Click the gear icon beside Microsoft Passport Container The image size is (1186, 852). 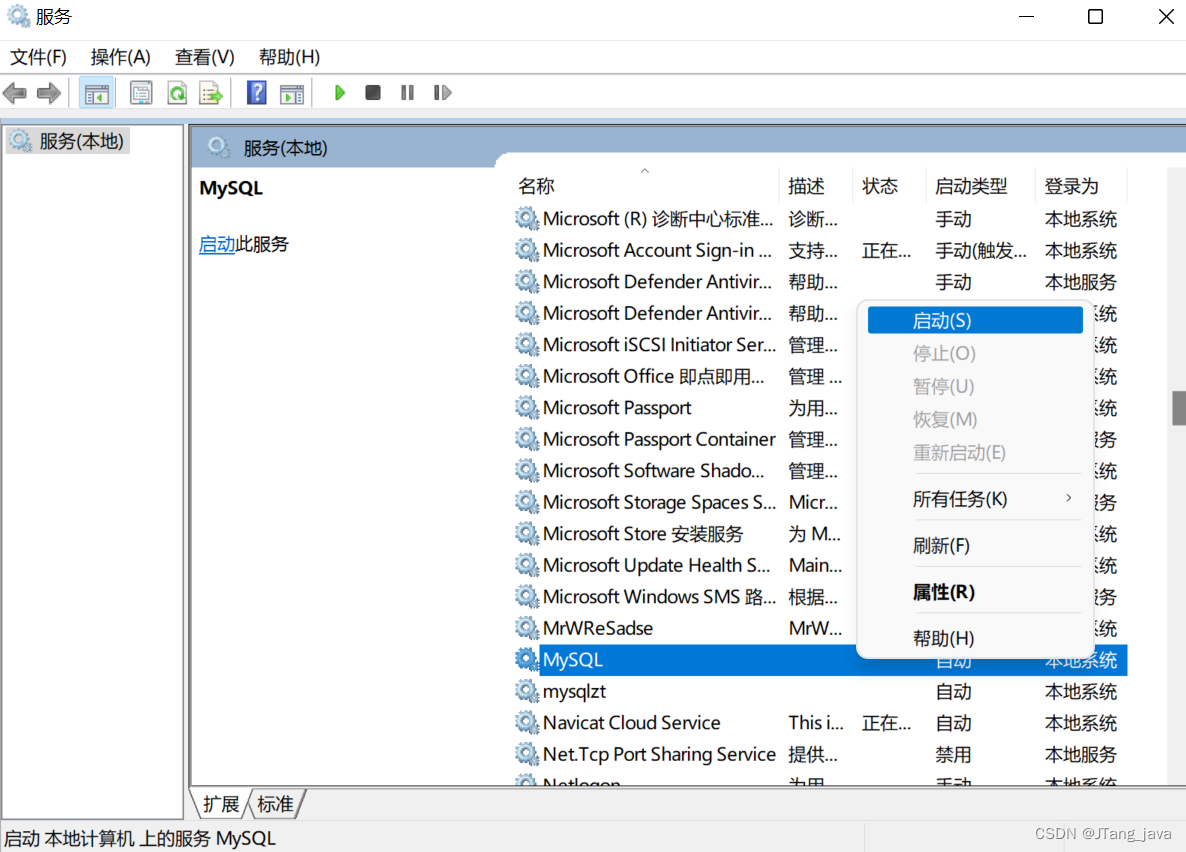point(526,439)
